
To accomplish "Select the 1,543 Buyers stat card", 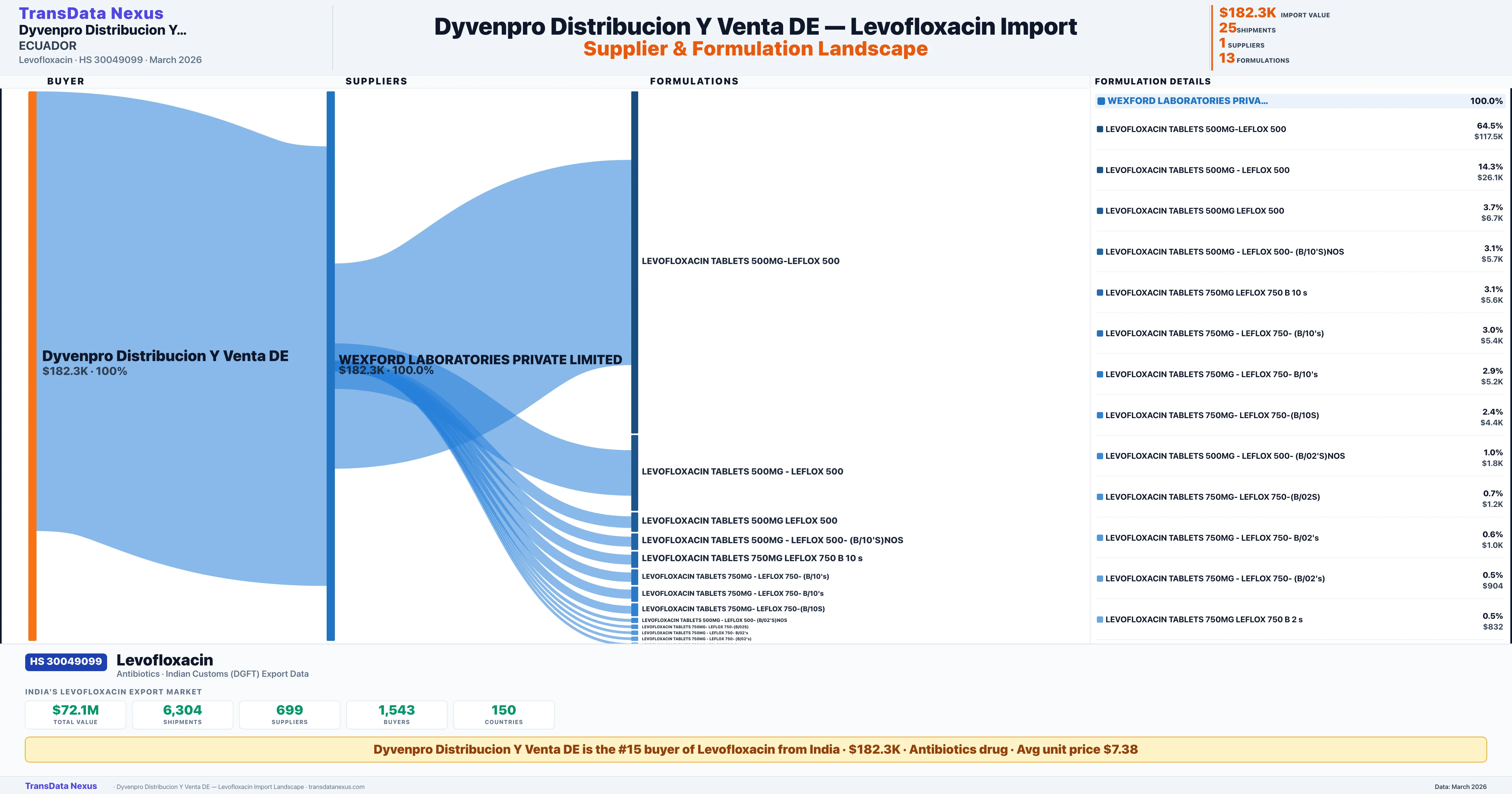I will (x=397, y=714).
